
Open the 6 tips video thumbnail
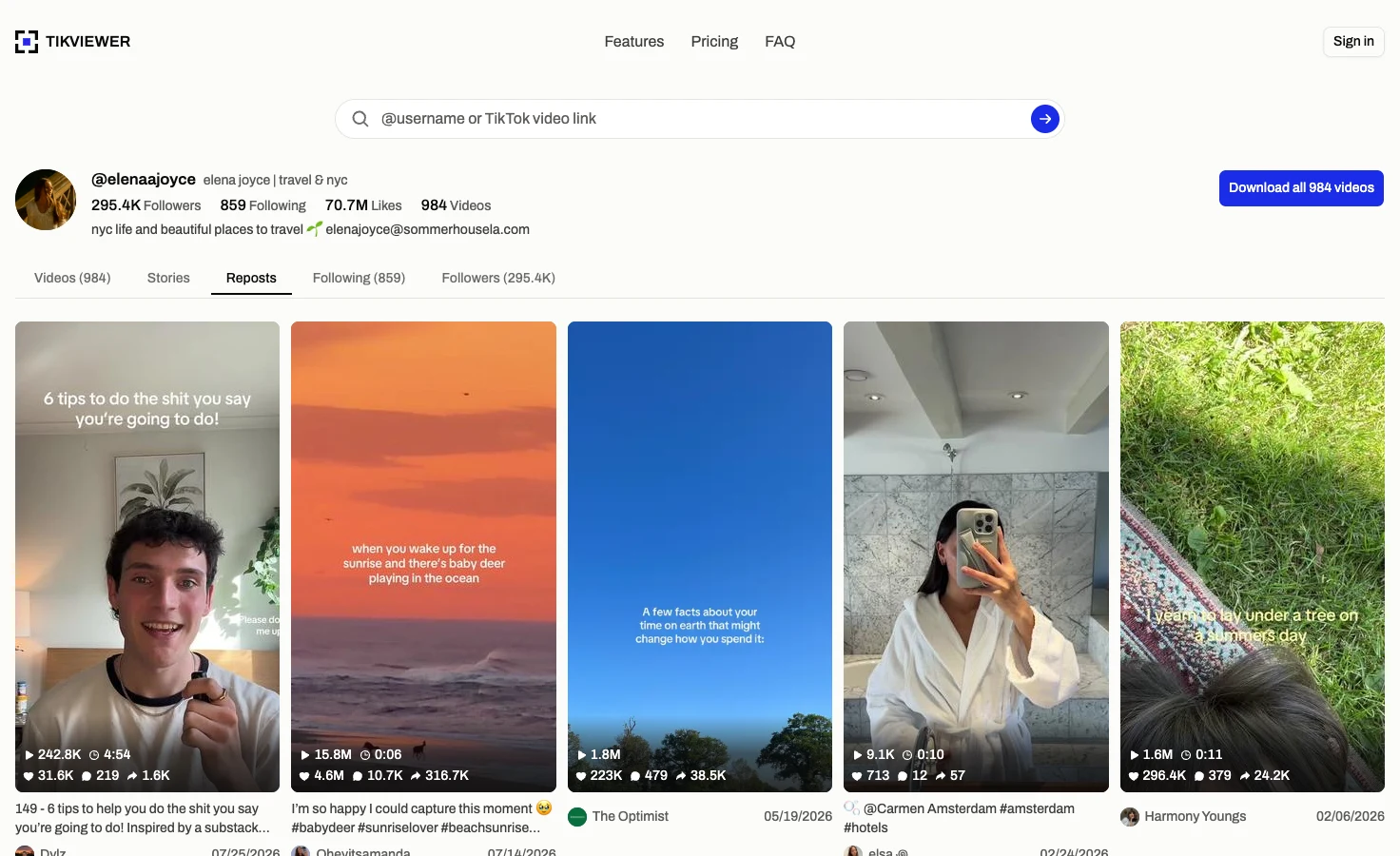coord(147,556)
